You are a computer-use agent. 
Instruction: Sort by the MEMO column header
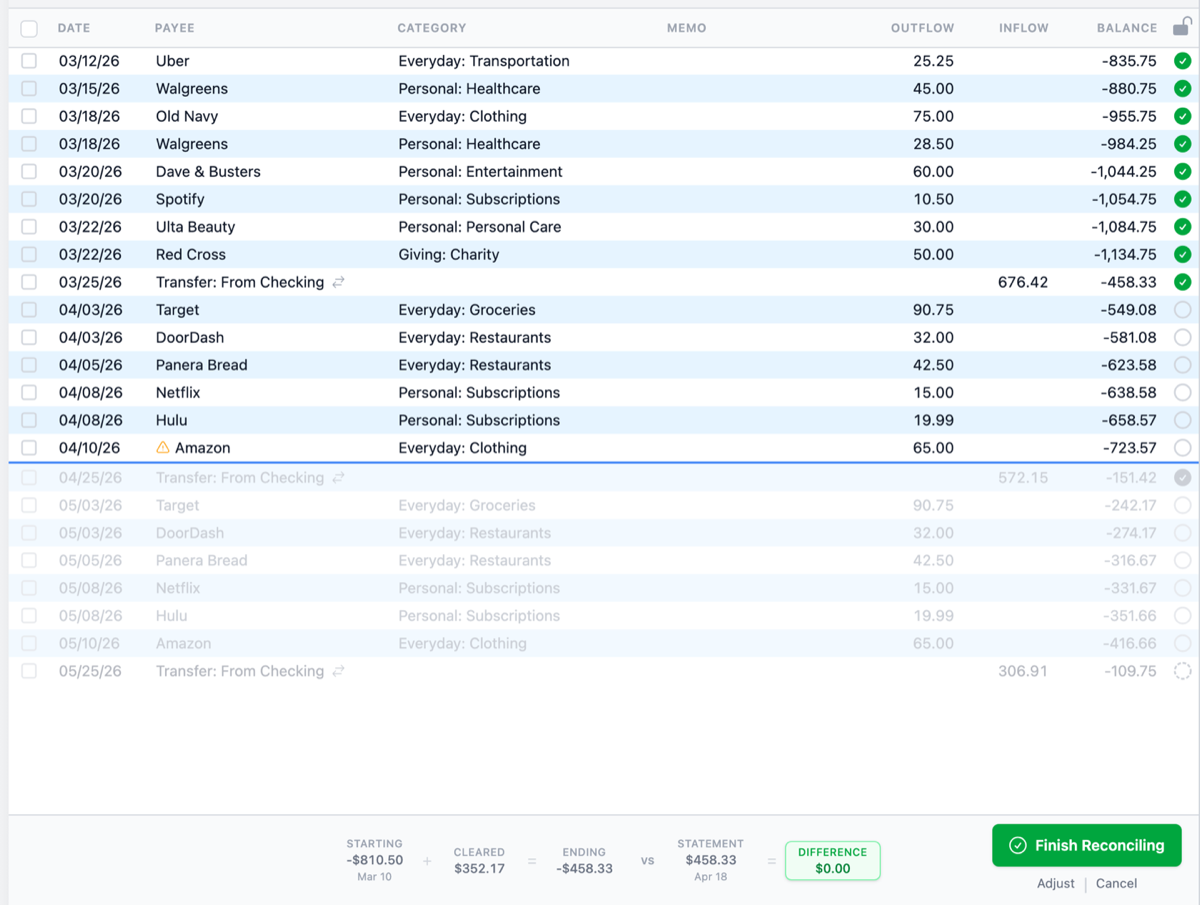pyautogui.click(x=686, y=28)
